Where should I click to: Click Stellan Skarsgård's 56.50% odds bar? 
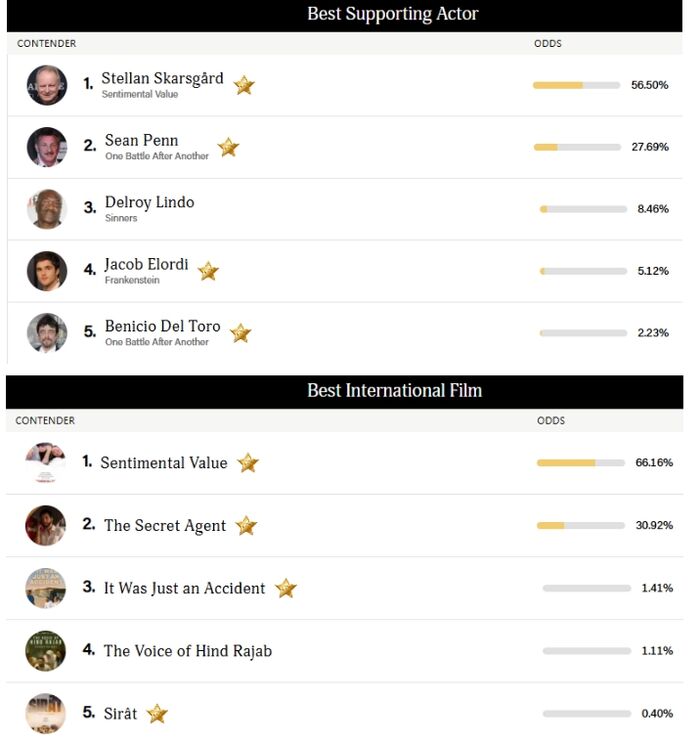coord(576,86)
